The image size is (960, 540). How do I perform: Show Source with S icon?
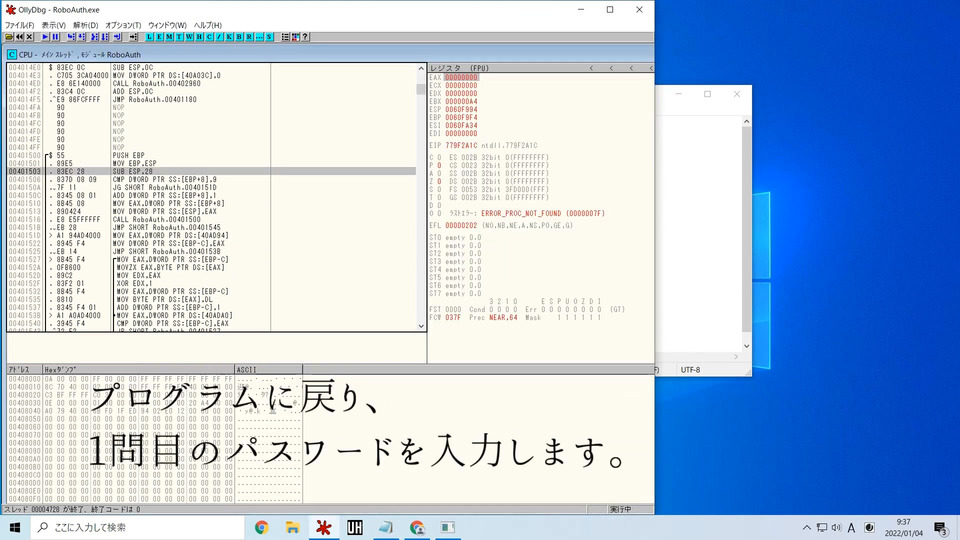(x=269, y=37)
